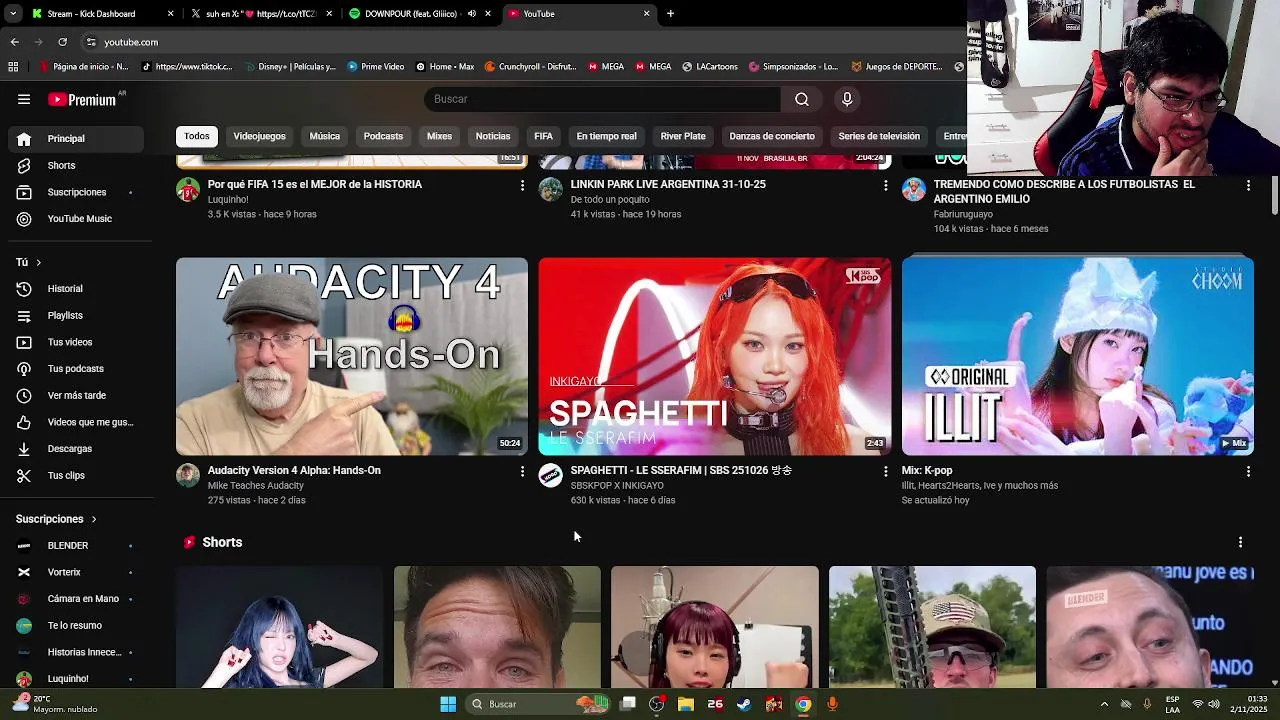This screenshot has height=720, width=1280.
Task: Open options for FIFA 15 video
Action: pos(522,185)
